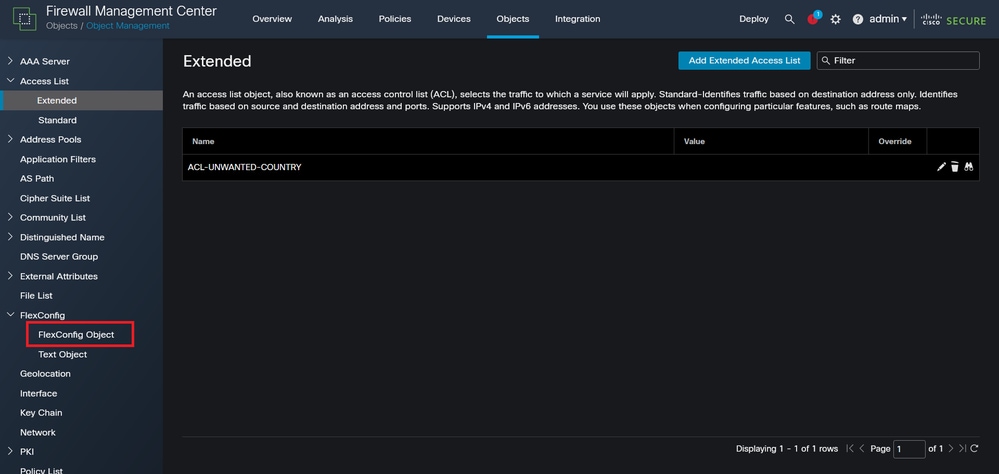Edit ACL-UNWANTED-COUNTRY with the pencil icon
This screenshot has height=474, width=999.
[941, 167]
